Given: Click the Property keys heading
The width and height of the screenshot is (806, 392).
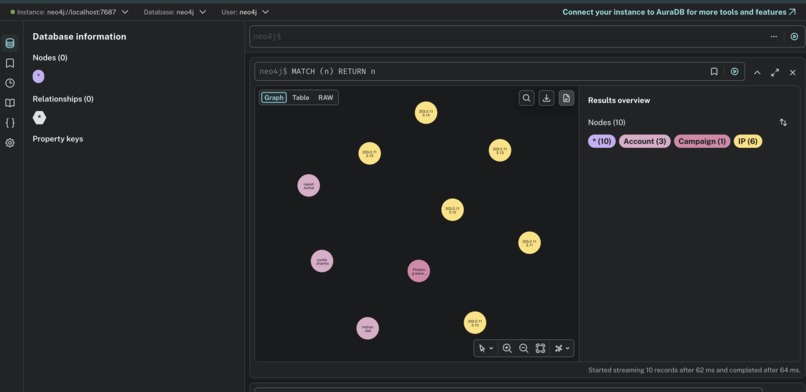Looking at the screenshot, I should [58, 139].
